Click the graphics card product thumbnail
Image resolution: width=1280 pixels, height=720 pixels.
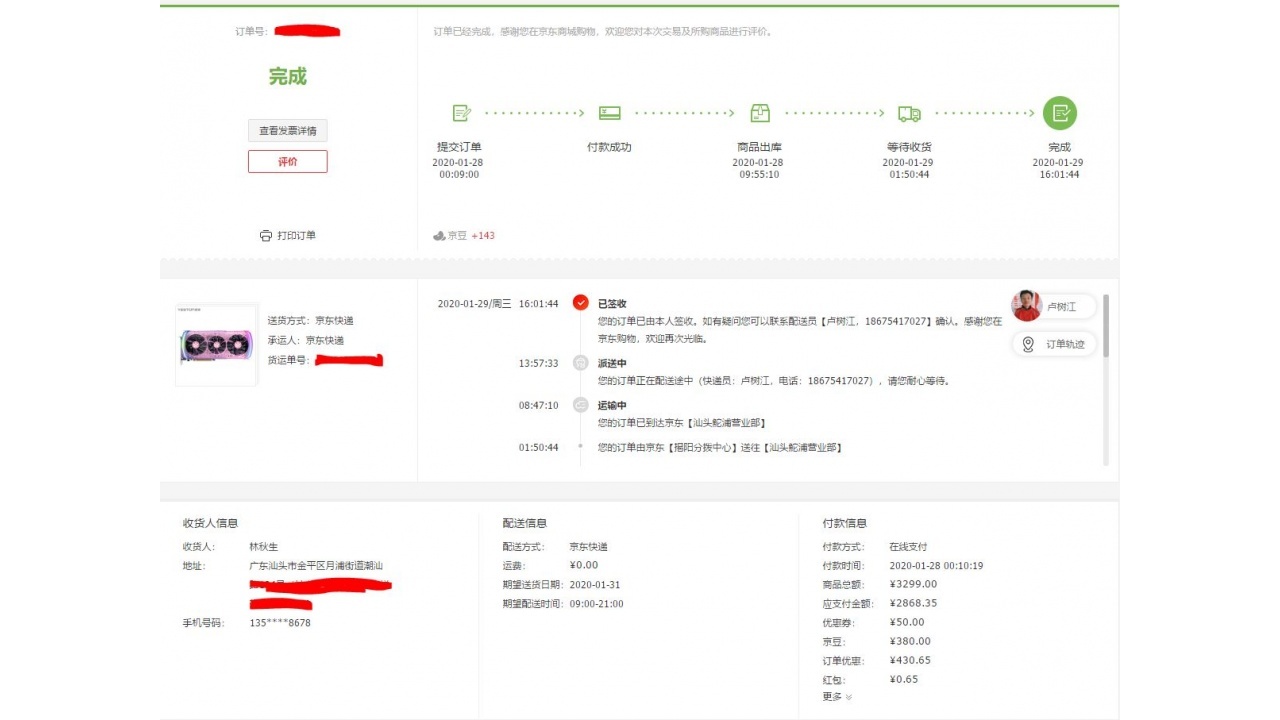tap(217, 345)
